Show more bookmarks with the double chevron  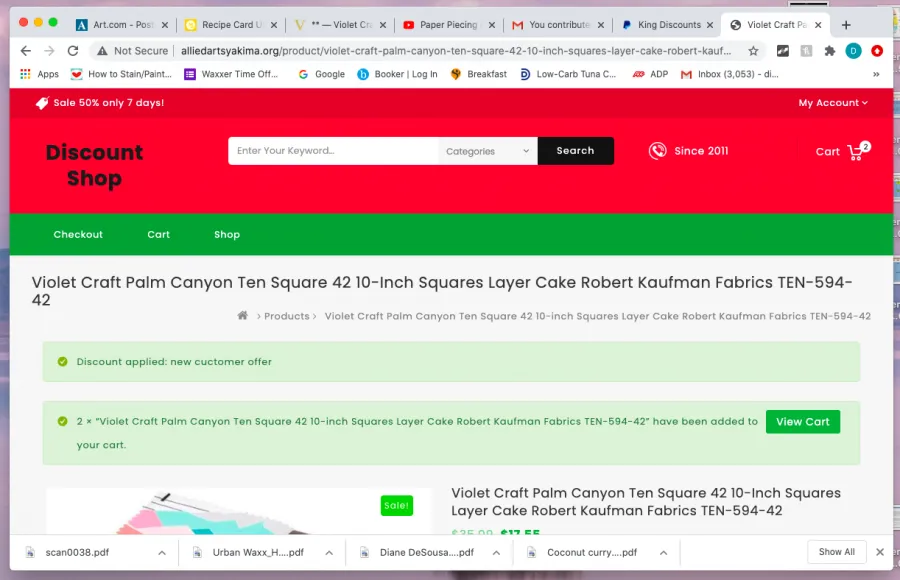[876, 74]
